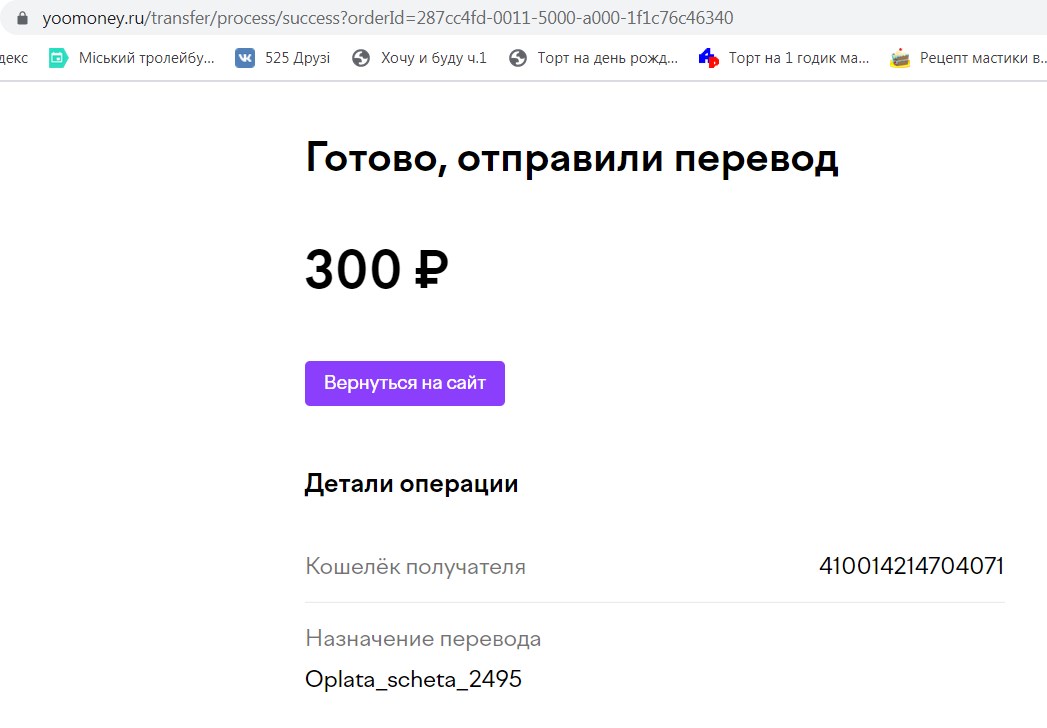Click the recipient wallet number 410014214704071
This screenshot has width=1047, height=728.
pos(911,566)
